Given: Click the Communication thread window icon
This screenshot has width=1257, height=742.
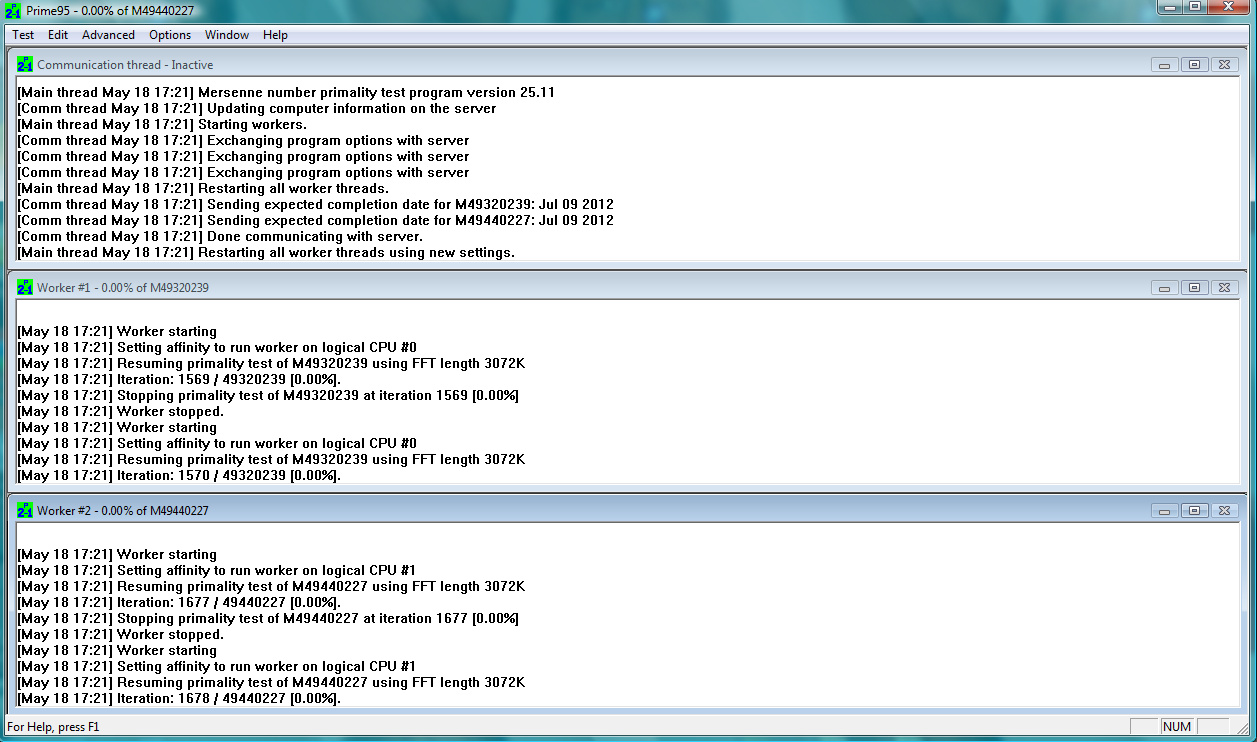Looking at the screenshot, I should point(25,65).
